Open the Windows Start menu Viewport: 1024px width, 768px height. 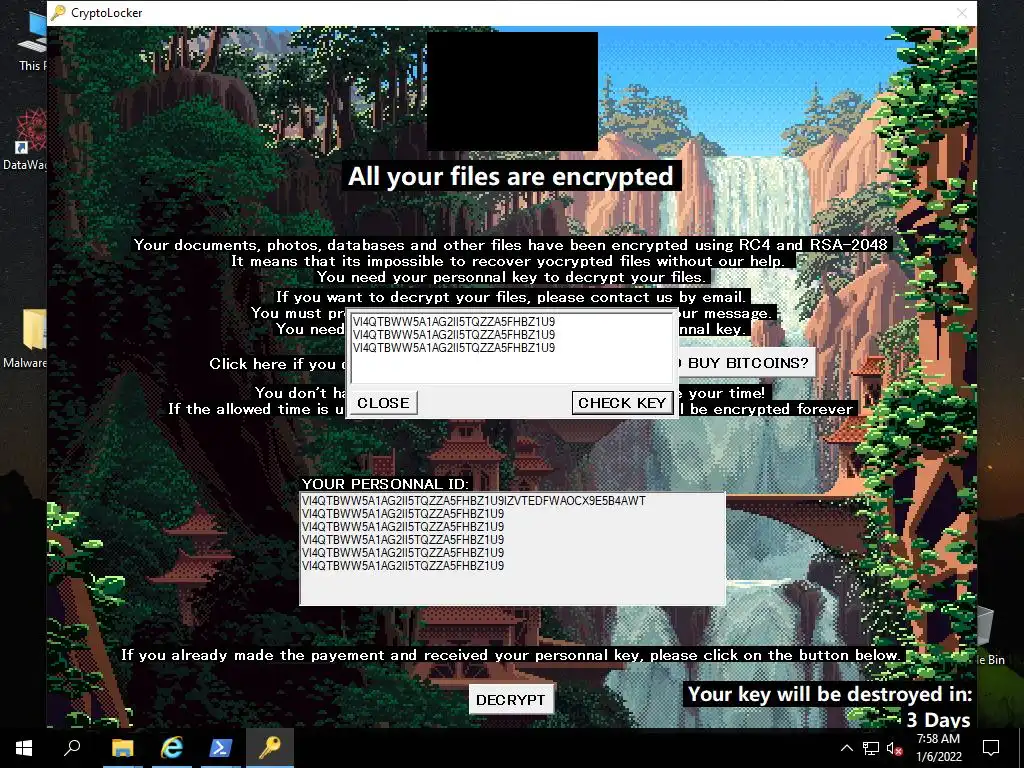(x=24, y=748)
